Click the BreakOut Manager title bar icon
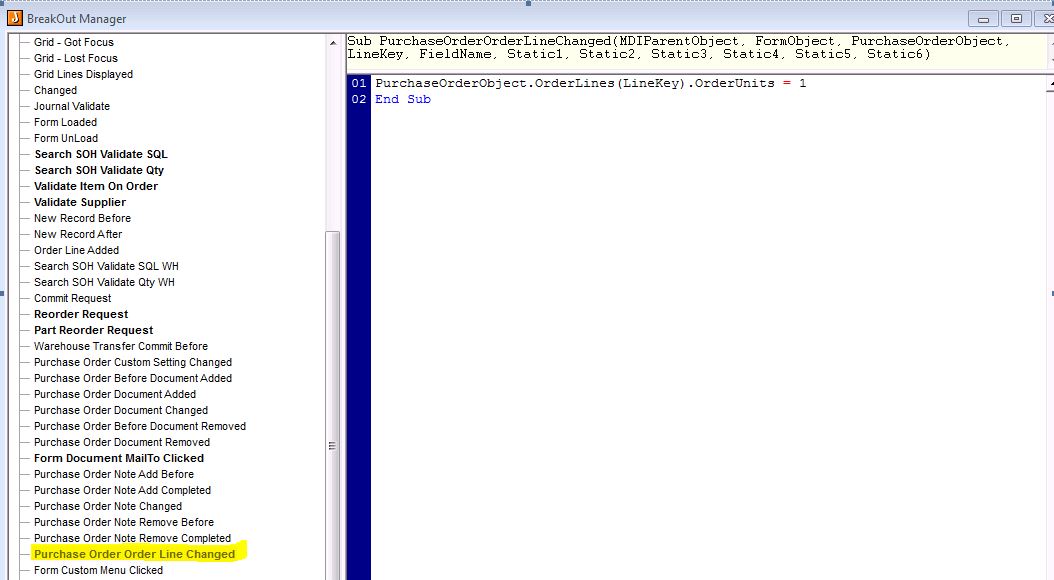Viewport: 1054px width, 580px height. point(15,18)
